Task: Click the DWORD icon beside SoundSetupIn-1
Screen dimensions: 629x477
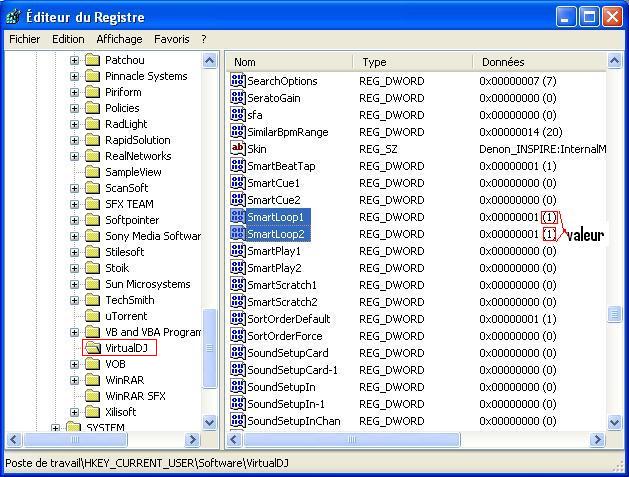Action: (x=237, y=404)
